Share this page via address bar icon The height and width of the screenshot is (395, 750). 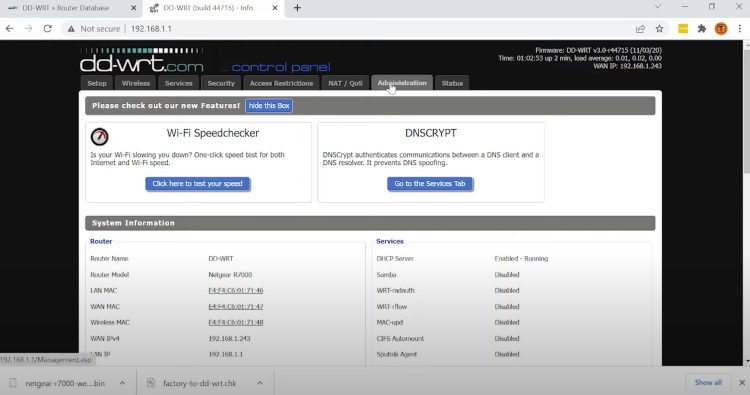click(640, 29)
